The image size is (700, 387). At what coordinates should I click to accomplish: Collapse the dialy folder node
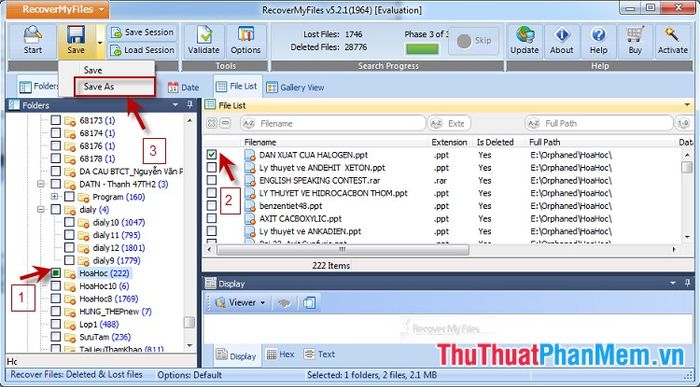tap(41, 209)
